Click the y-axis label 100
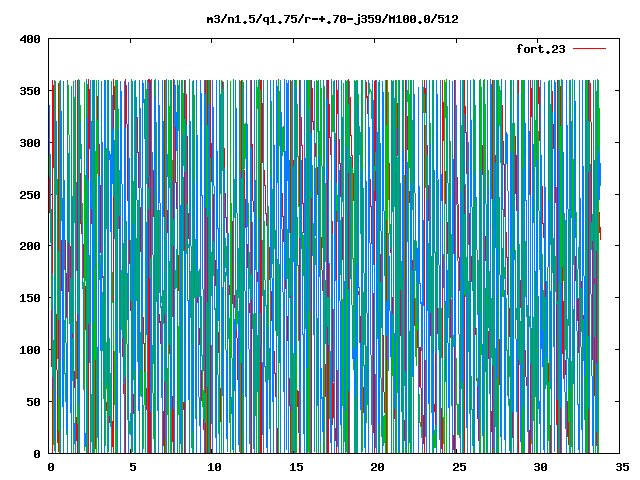This screenshot has width=640, height=480. click(x=30, y=350)
